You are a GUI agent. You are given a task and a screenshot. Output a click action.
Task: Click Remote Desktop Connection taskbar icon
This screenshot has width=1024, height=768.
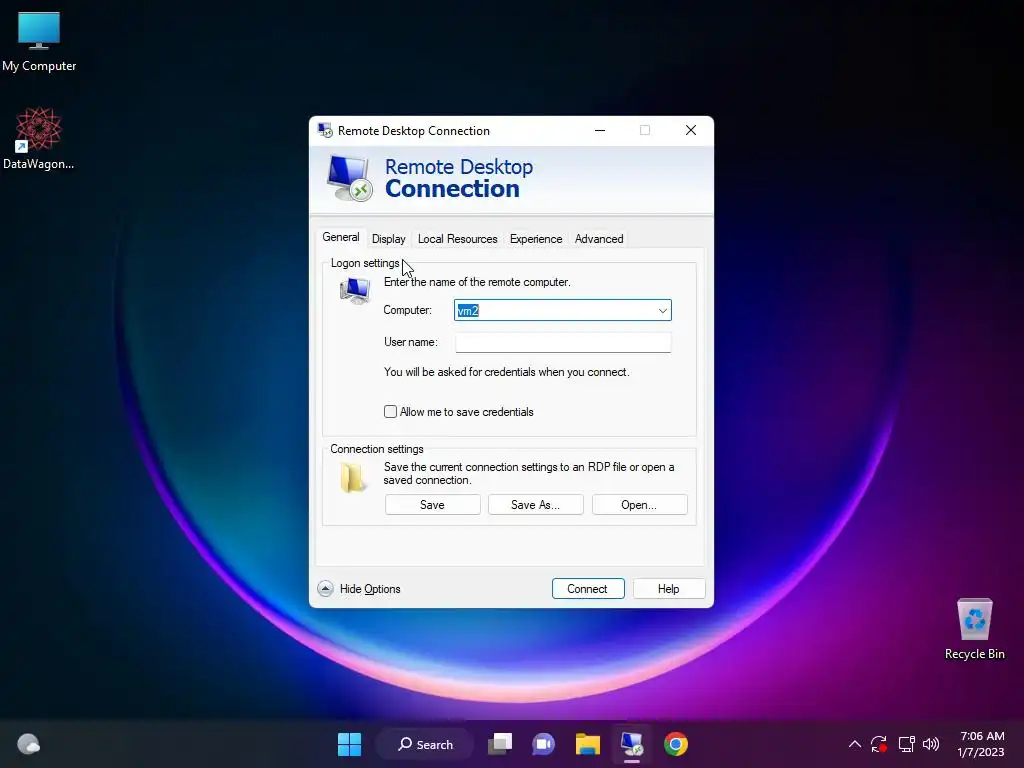632,744
